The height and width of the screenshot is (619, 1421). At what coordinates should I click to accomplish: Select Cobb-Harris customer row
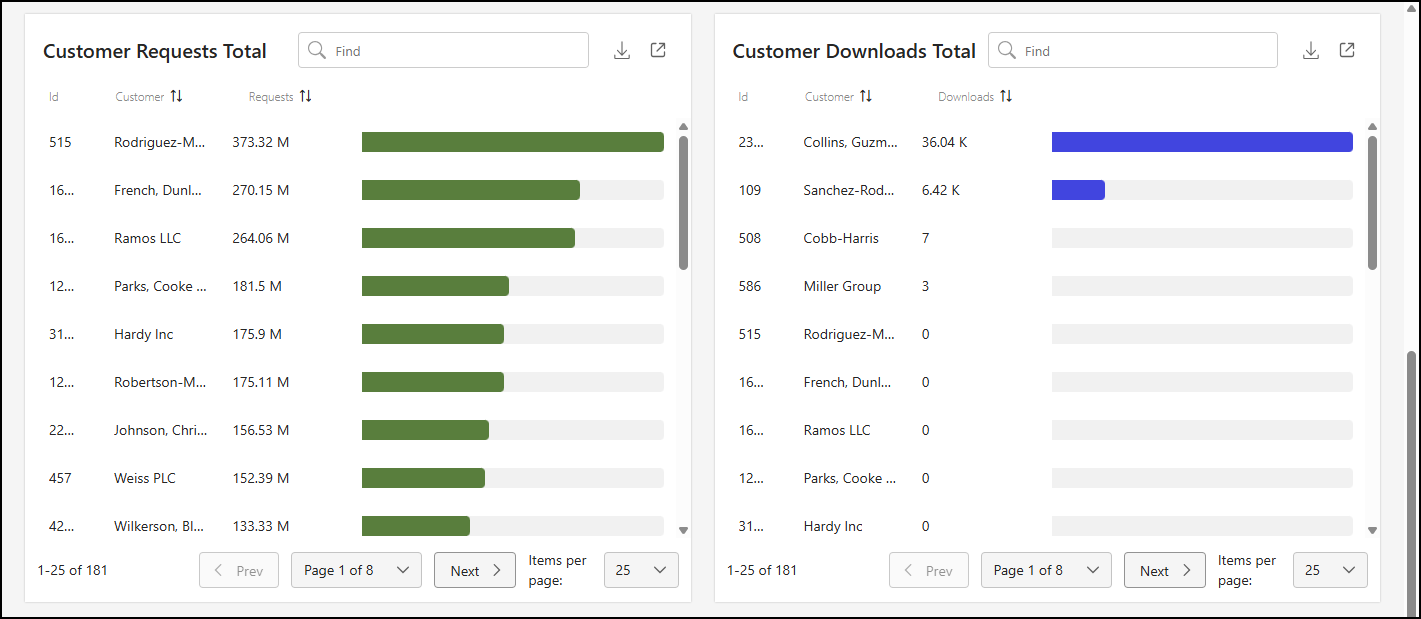pyautogui.click(x=1045, y=238)
